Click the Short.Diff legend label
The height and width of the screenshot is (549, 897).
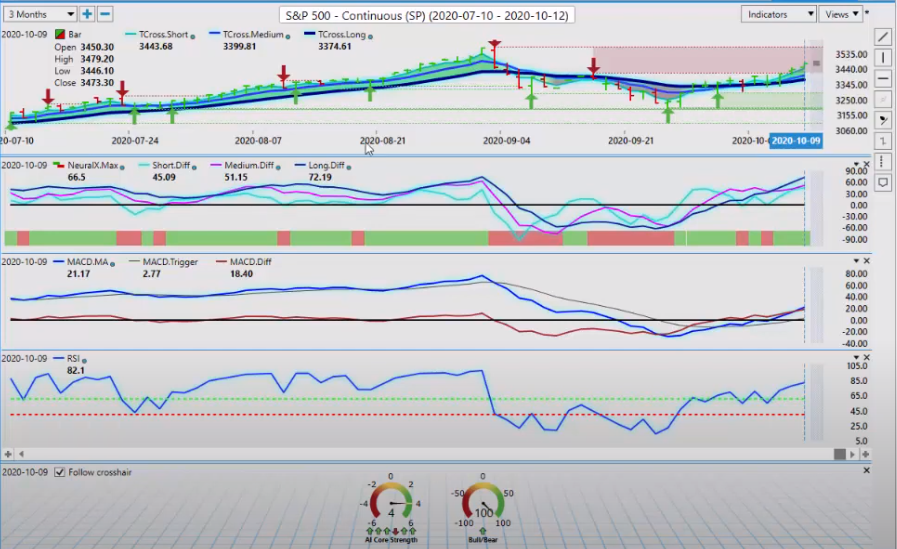coord(171,165)
